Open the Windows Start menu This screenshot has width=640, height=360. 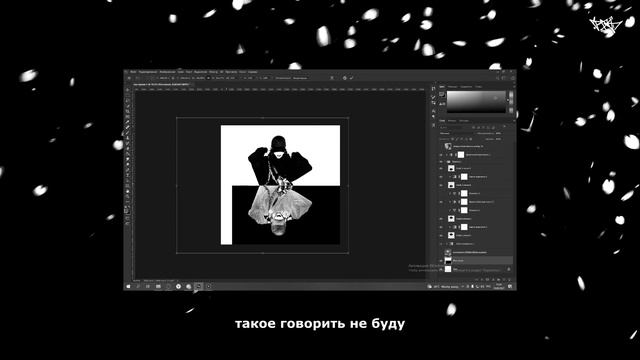[x=128, y=287]
